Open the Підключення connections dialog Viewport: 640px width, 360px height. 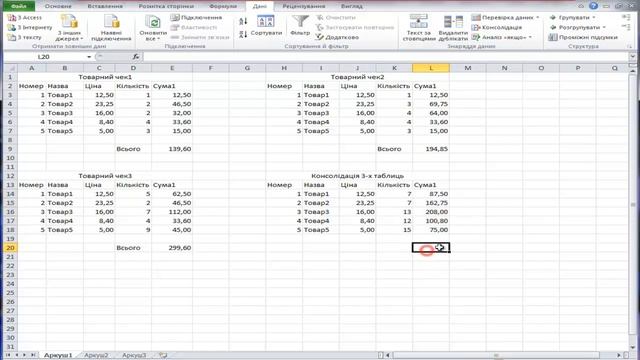[196, 18]
